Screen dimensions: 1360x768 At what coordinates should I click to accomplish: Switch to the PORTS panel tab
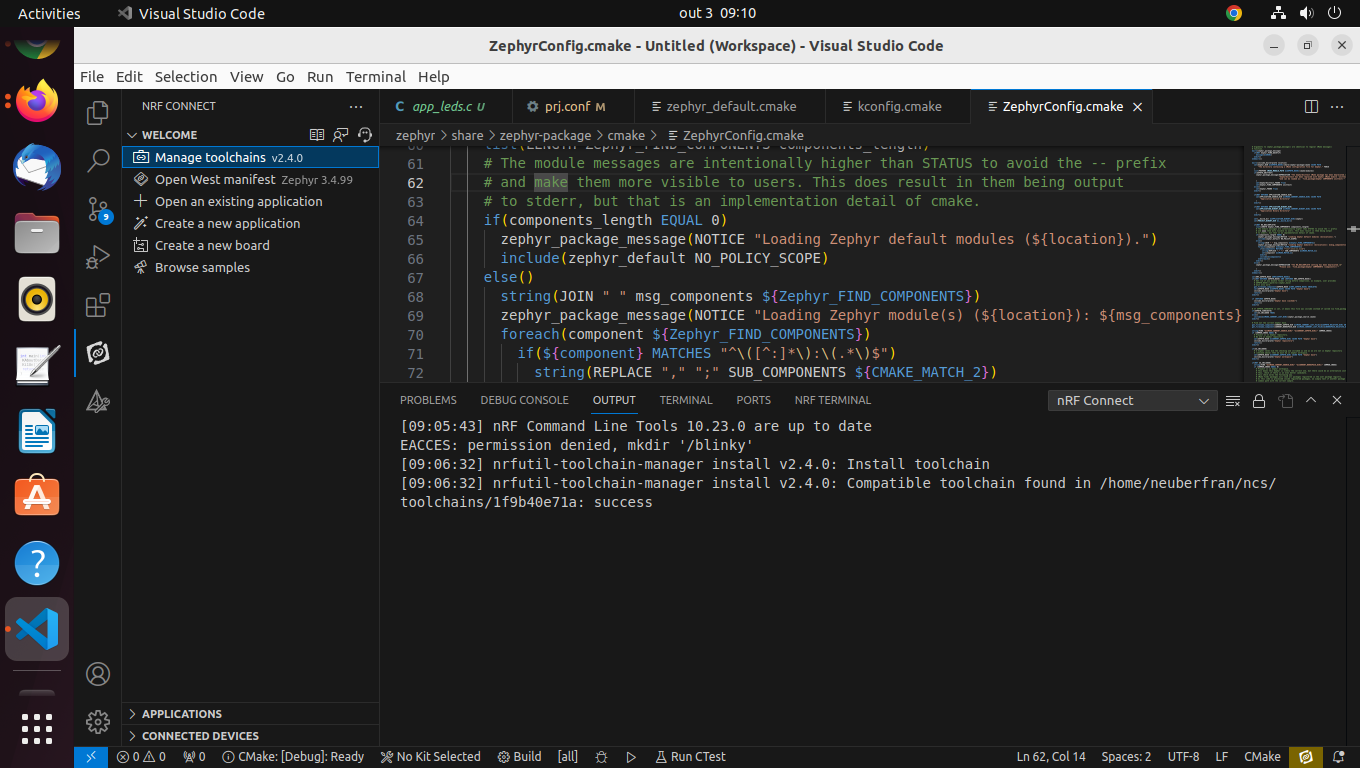click(753, 400)
